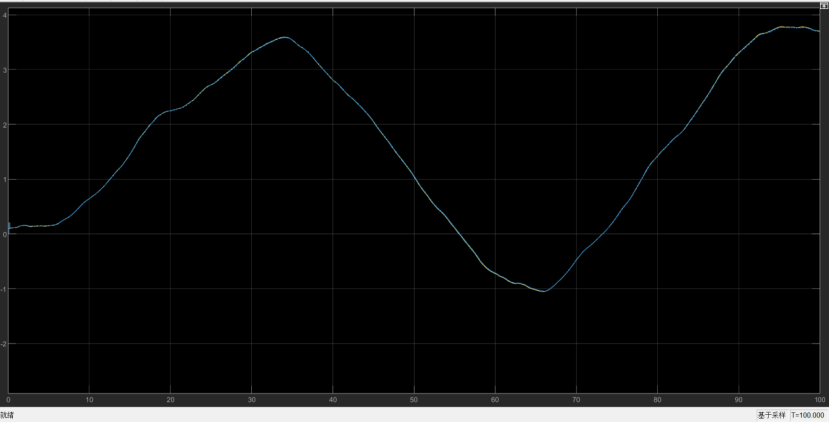This screenshot has width=829, height=422.
Task: Click the signal's lowest point near time 66
Action: [x=543, y=291]
